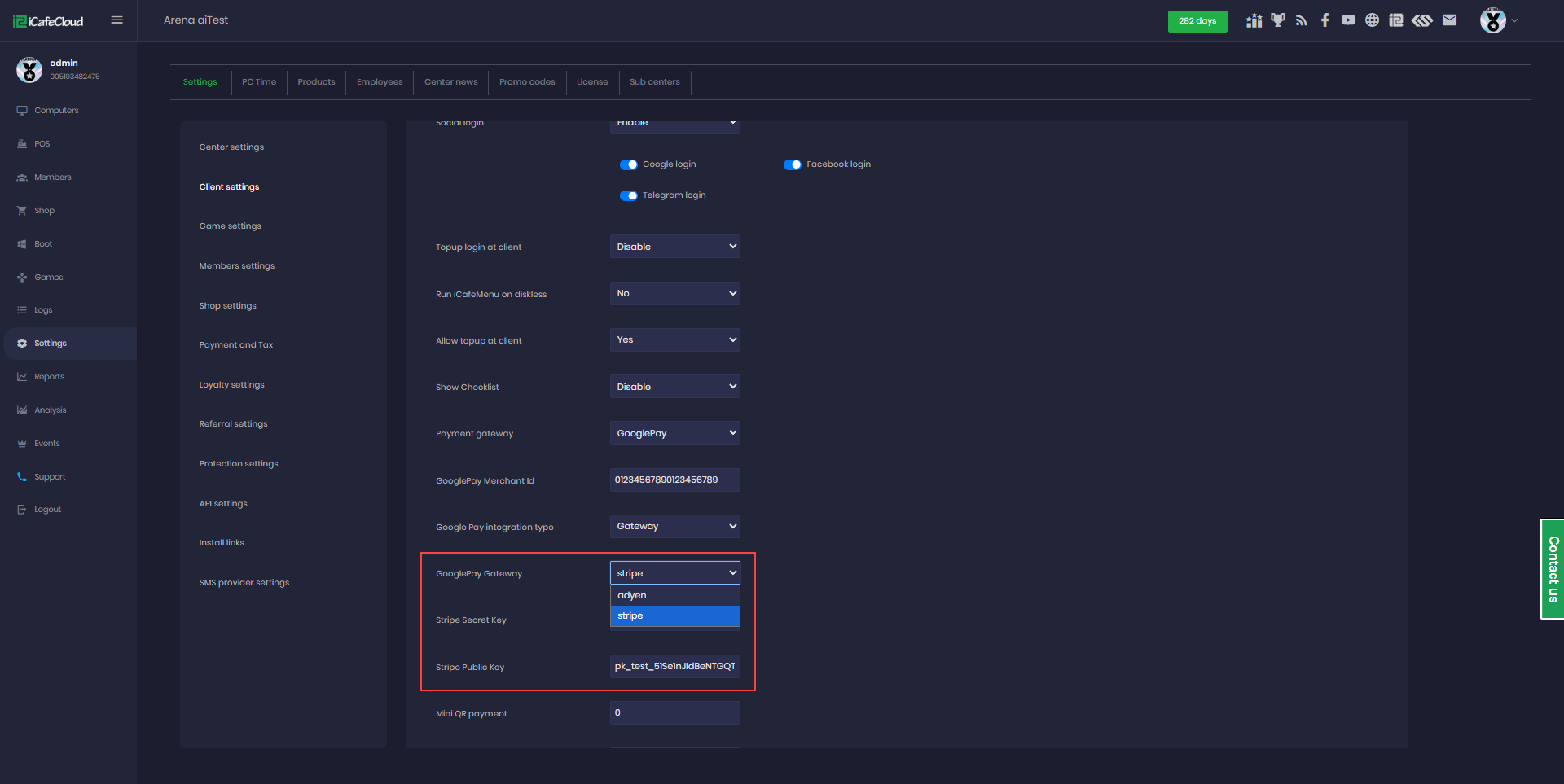This screenshot has height=784, width=1564.
Task: Open the Payment gateway dropdown
Action: click(x=674, y=433)
